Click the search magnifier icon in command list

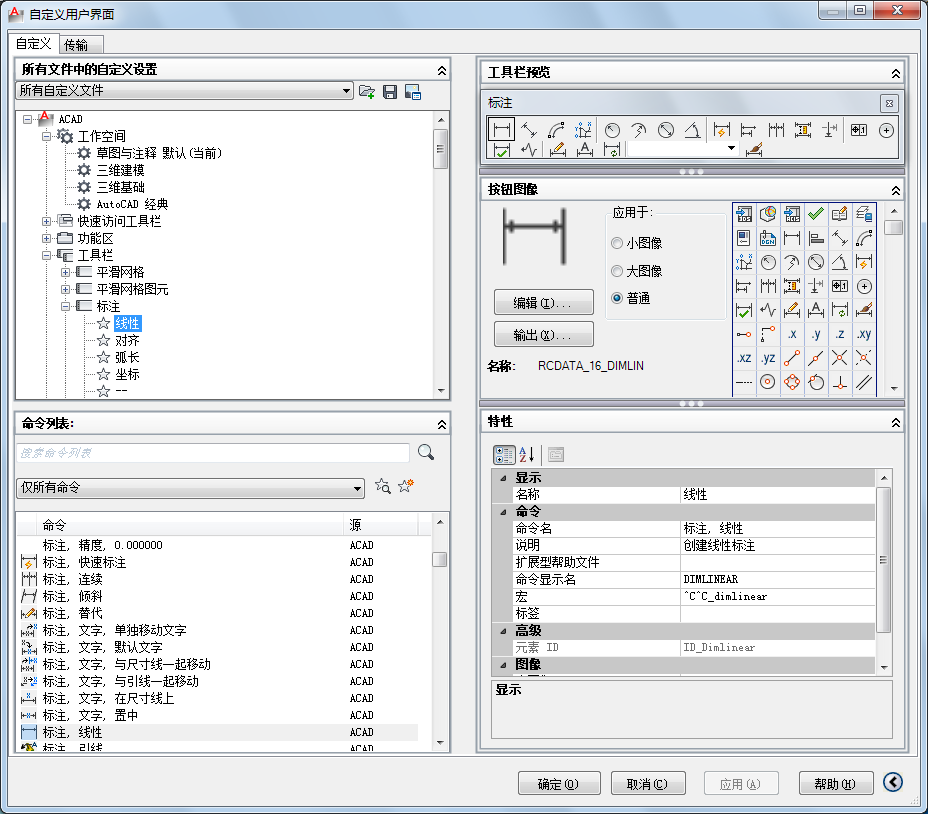[x=426, y=453]
